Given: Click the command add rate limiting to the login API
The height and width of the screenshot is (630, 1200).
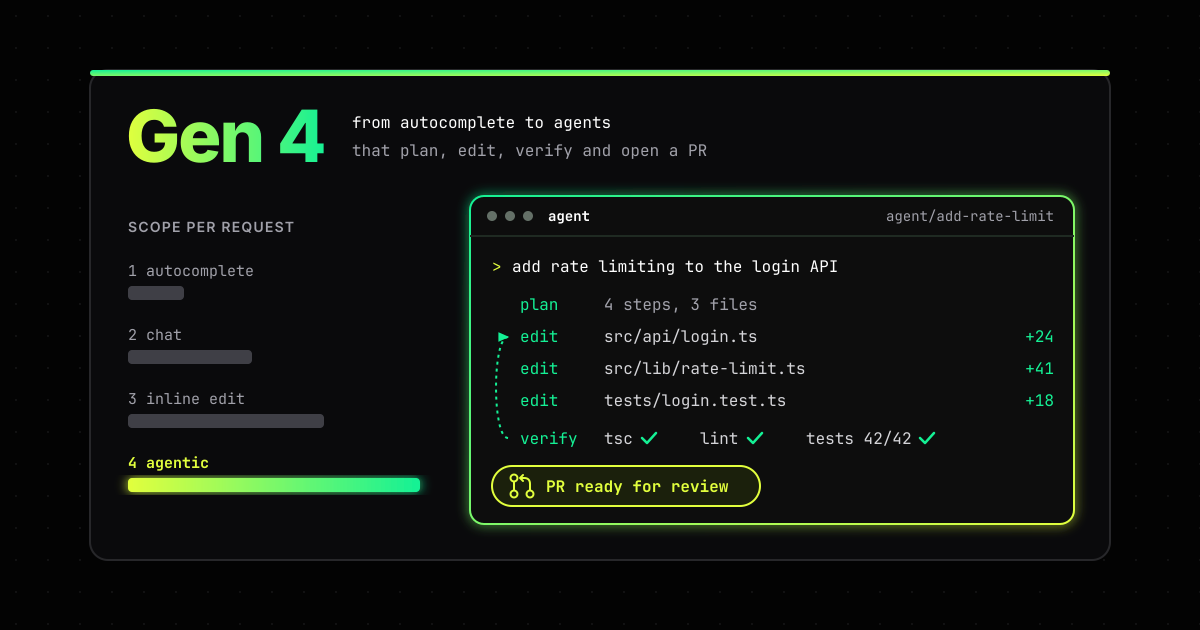Looking at the screenshot, I should point(675,267).
